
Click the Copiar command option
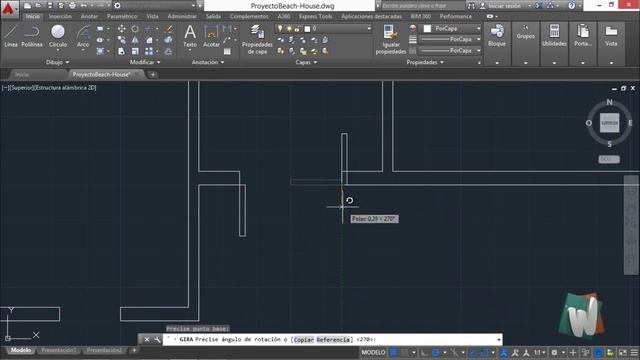(304, 340)
